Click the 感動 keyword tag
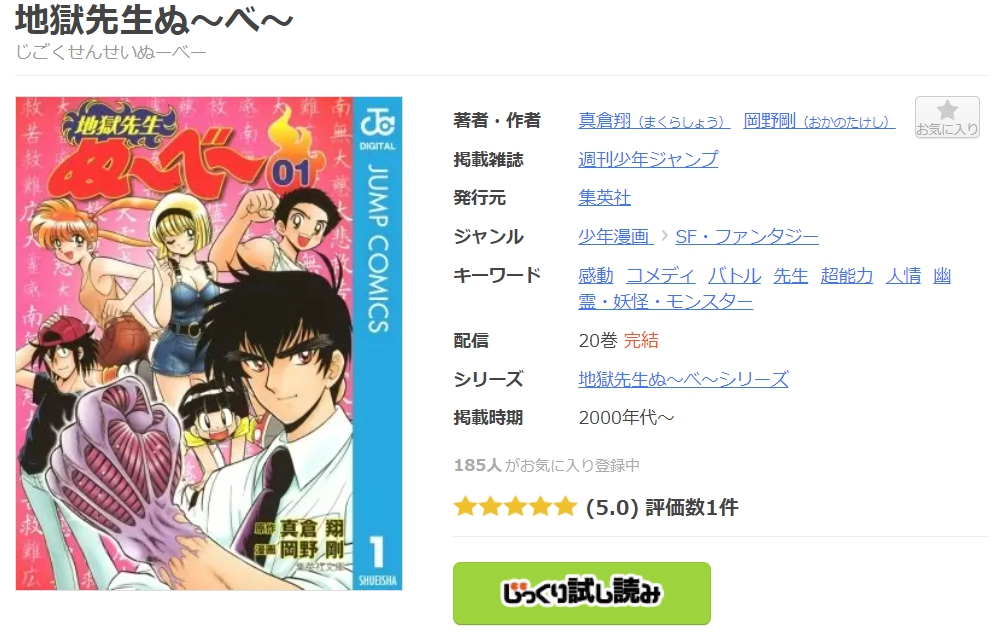The image size is (1002, 641). 596,275
